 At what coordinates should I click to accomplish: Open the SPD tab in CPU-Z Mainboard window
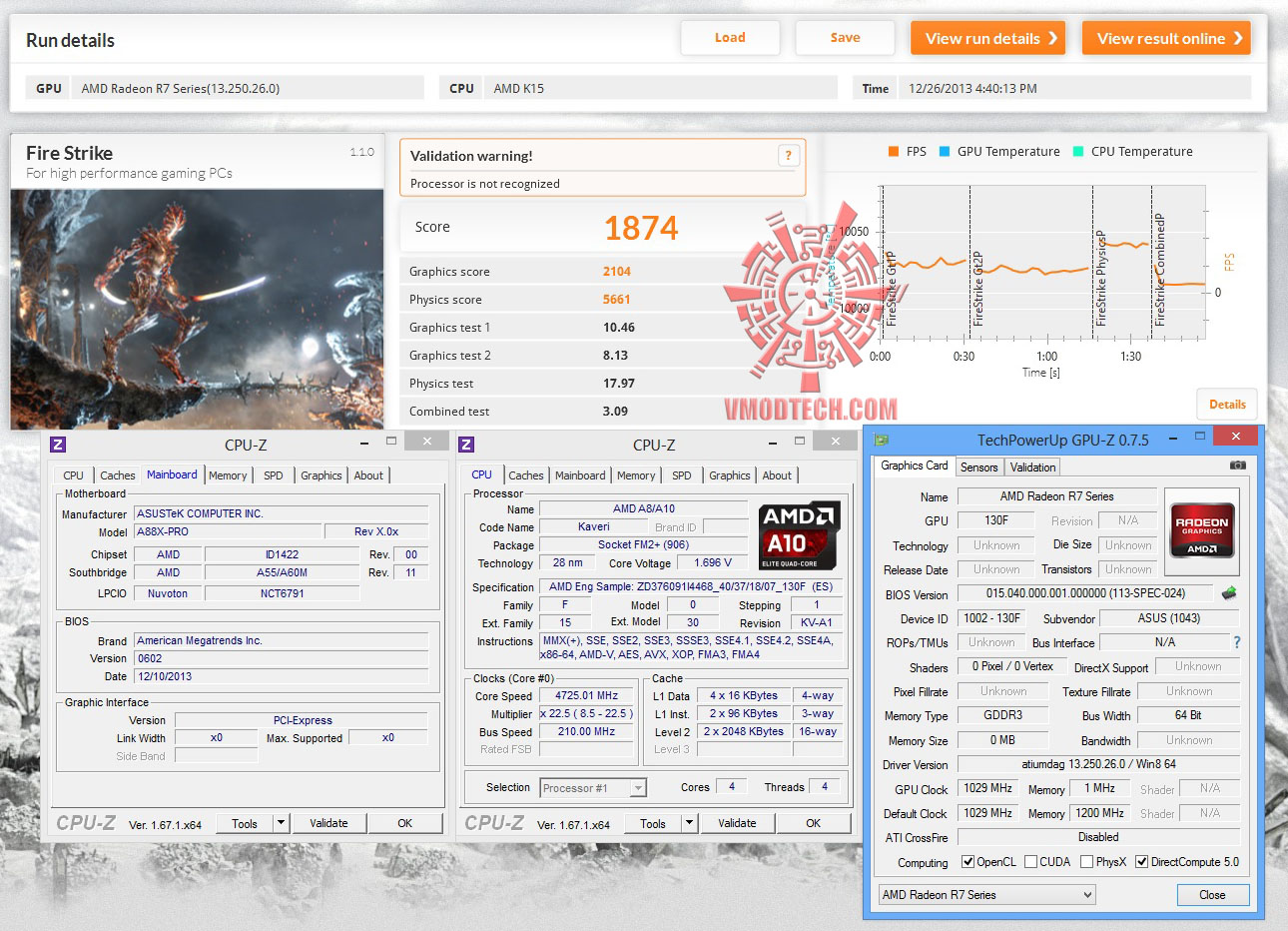274,475
